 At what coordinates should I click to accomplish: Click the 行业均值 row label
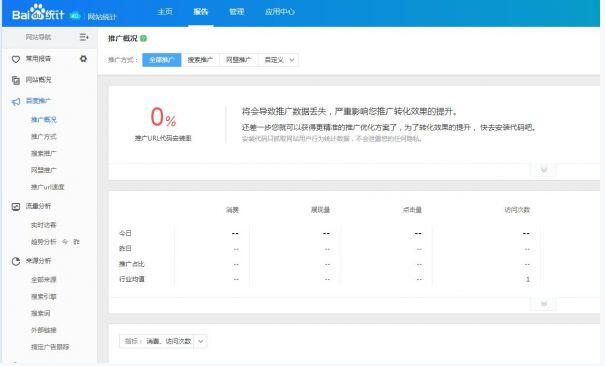(132, 279)
